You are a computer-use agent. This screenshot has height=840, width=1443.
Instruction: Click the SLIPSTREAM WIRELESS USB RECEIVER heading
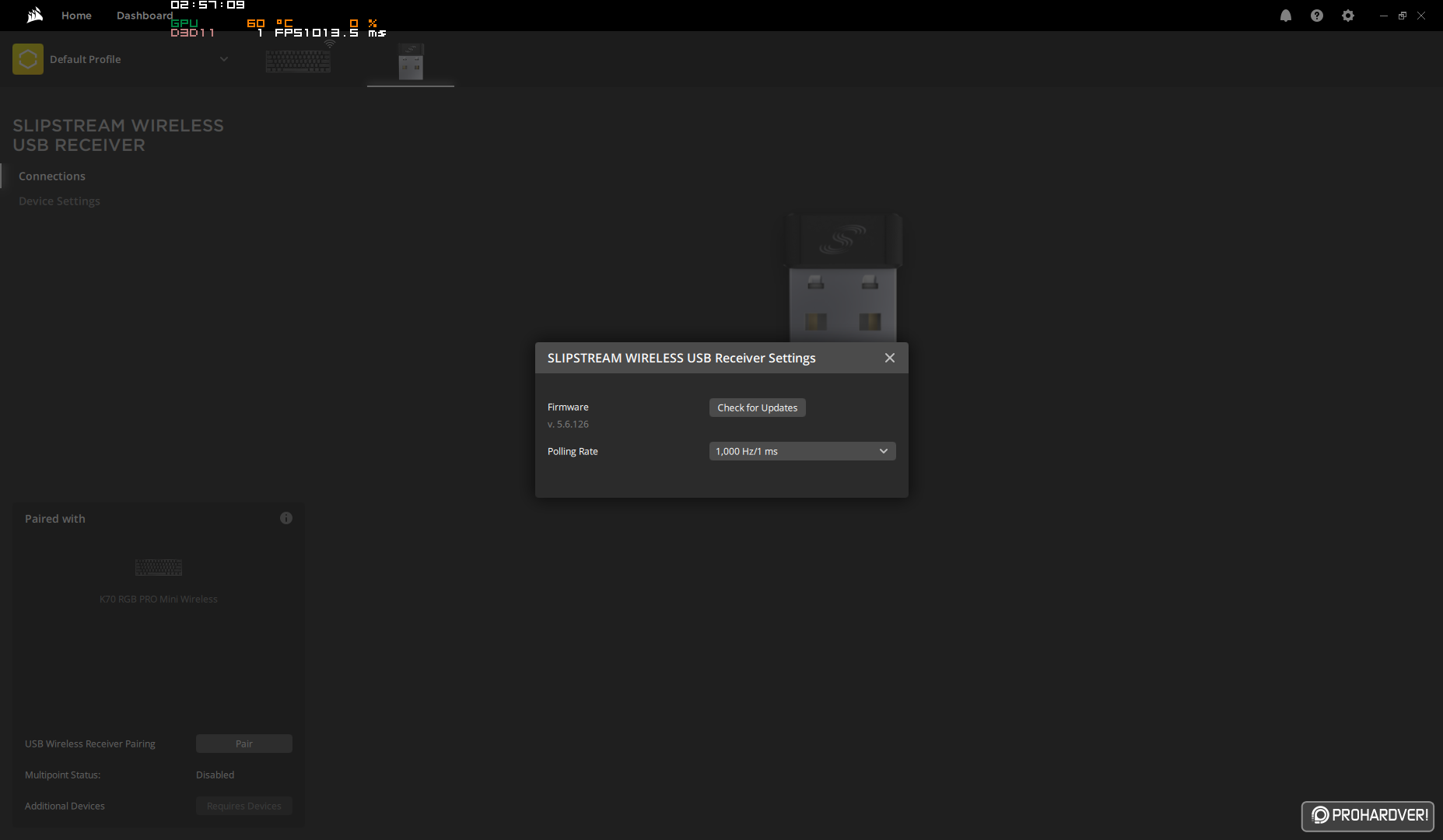pyautogui.click(x=118, y=135)
